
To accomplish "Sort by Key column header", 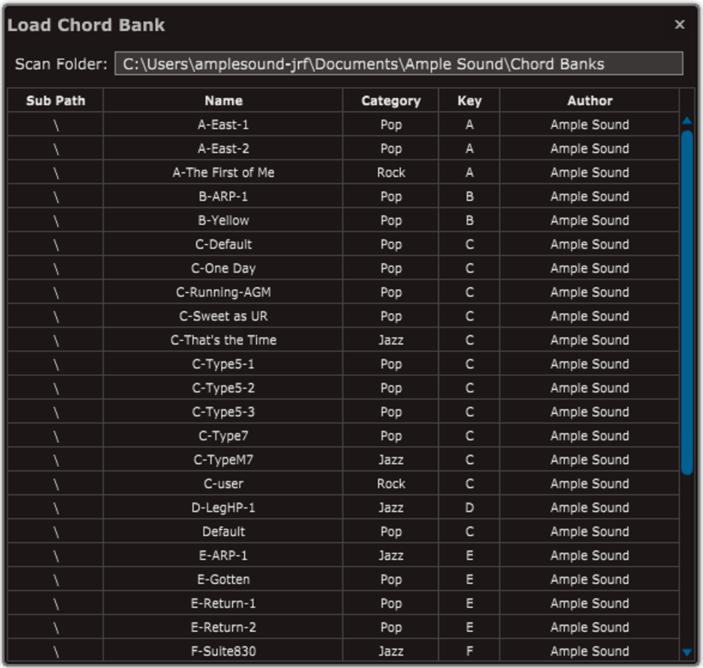I will click(469, 100).
